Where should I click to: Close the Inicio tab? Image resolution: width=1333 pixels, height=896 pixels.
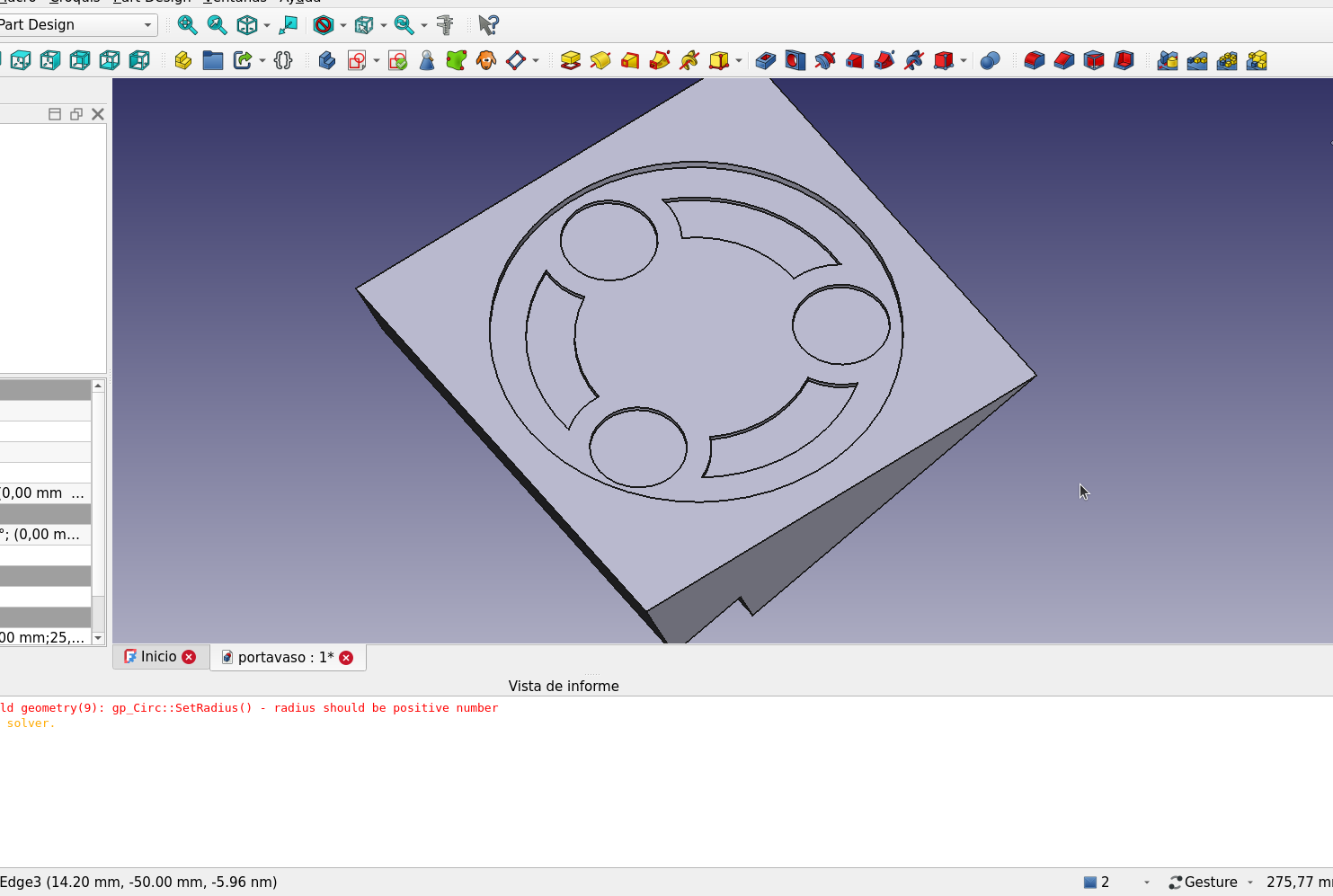click(189, 657)
